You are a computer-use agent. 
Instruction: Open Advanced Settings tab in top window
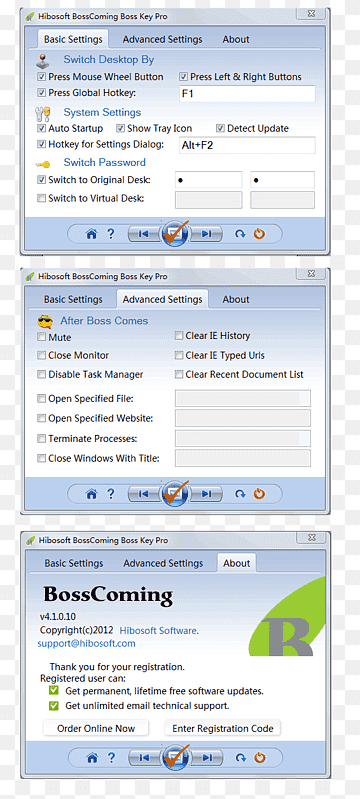[162, 39]
